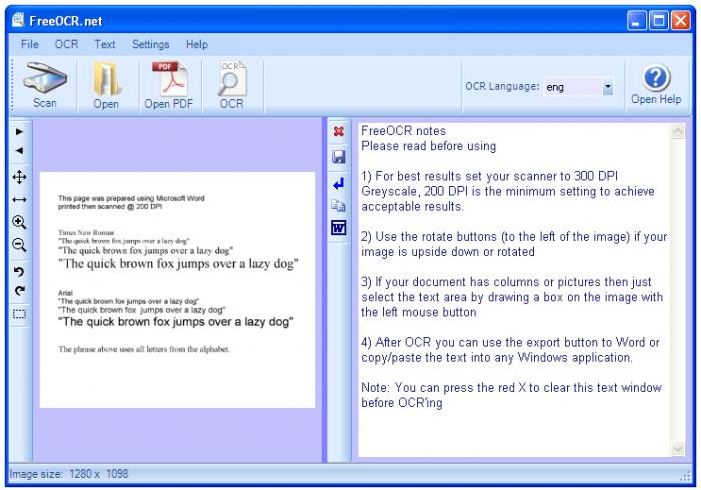Click the blue return-arrow line break icon

pos(339,183)
